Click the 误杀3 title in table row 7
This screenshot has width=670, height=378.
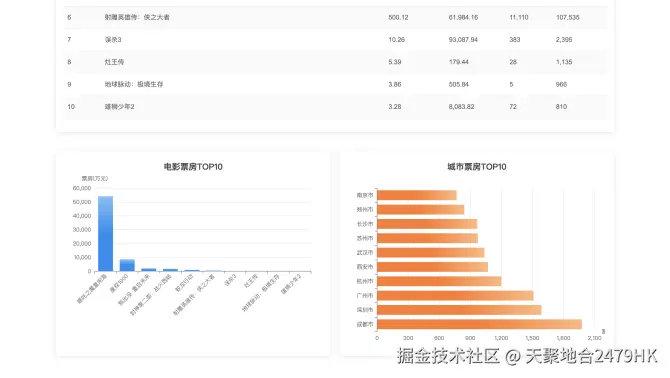(113, 40)
